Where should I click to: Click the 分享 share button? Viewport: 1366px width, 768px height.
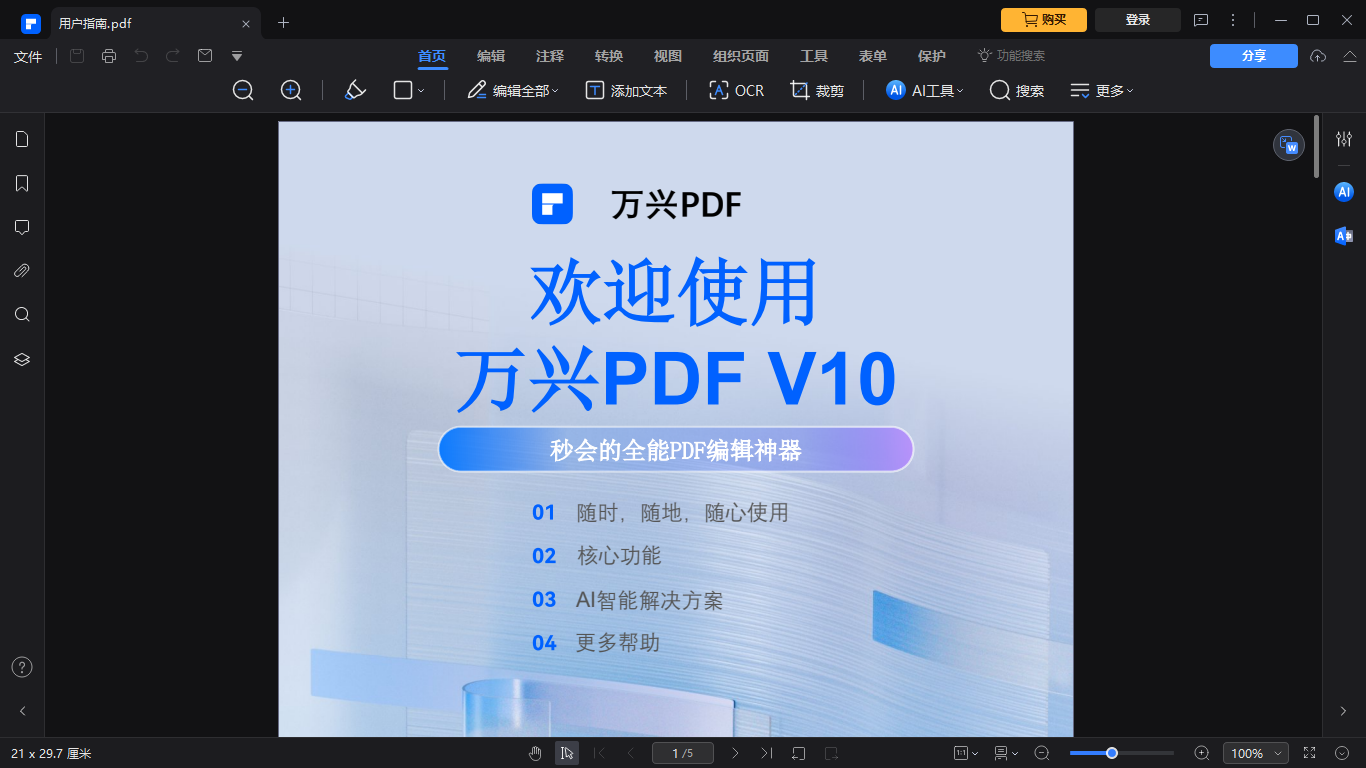point(1253,56)
